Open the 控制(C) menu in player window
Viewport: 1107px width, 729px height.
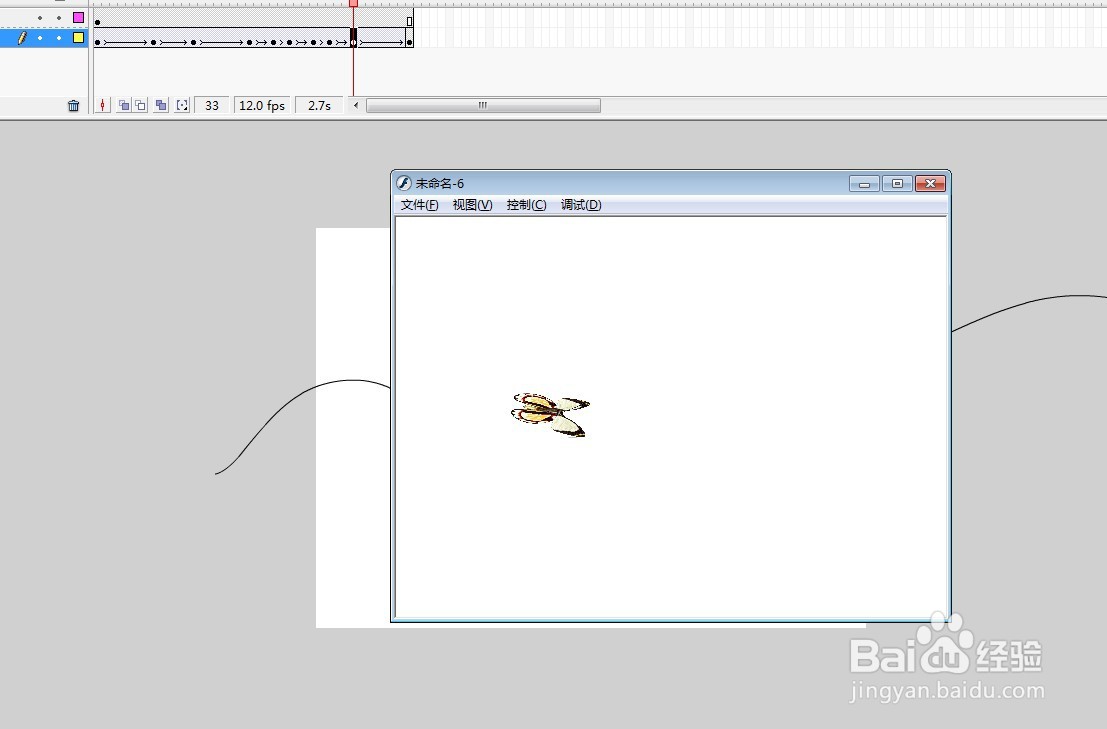(526, 205)
